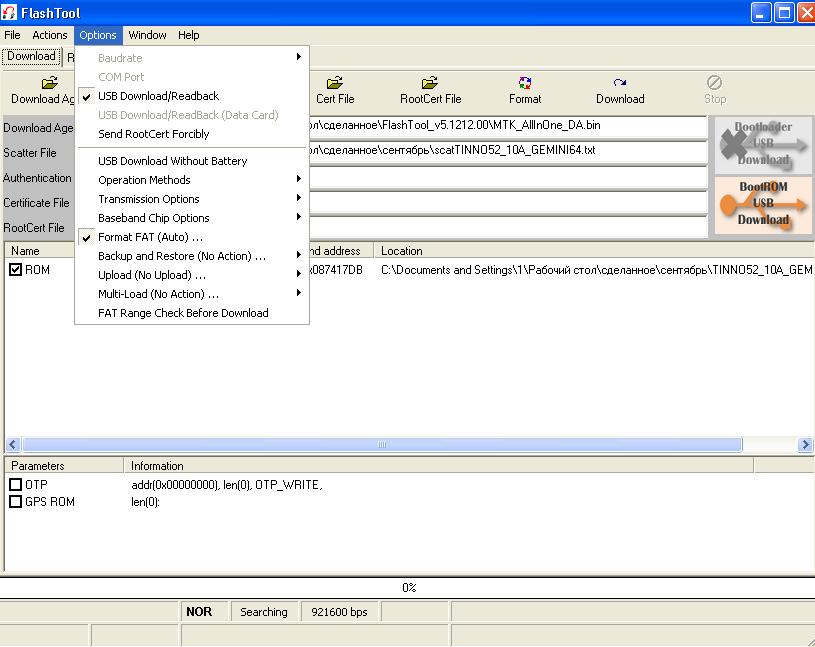Close the open Options menu
The height and width of the screenshot is (647, 815).
(x=98, y=35)
